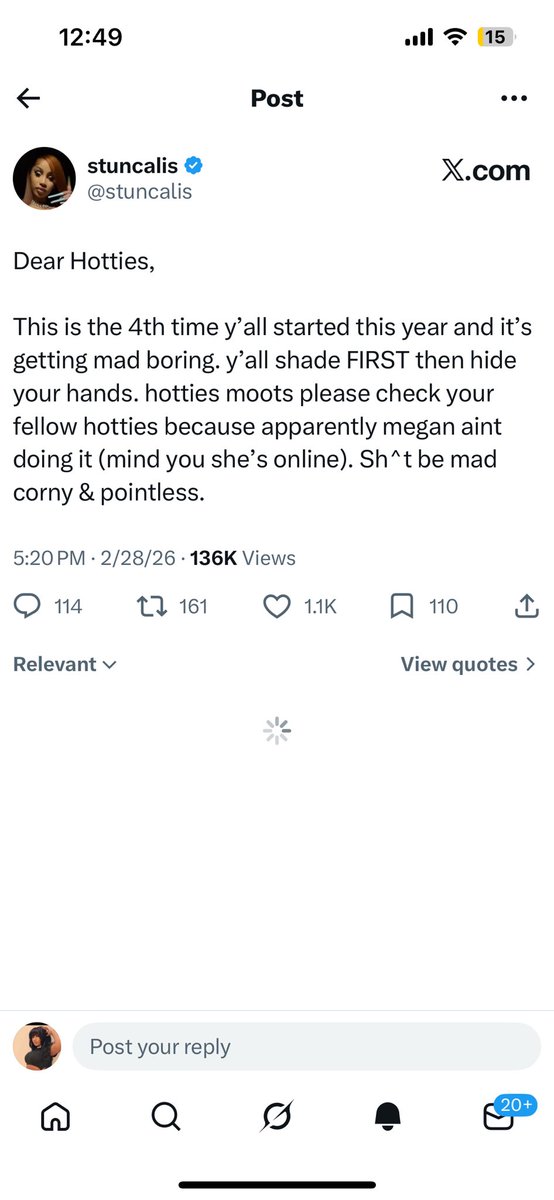Tap your own avatar beside reply box
Viewport: 554px width, 1200px height.
37,1047
